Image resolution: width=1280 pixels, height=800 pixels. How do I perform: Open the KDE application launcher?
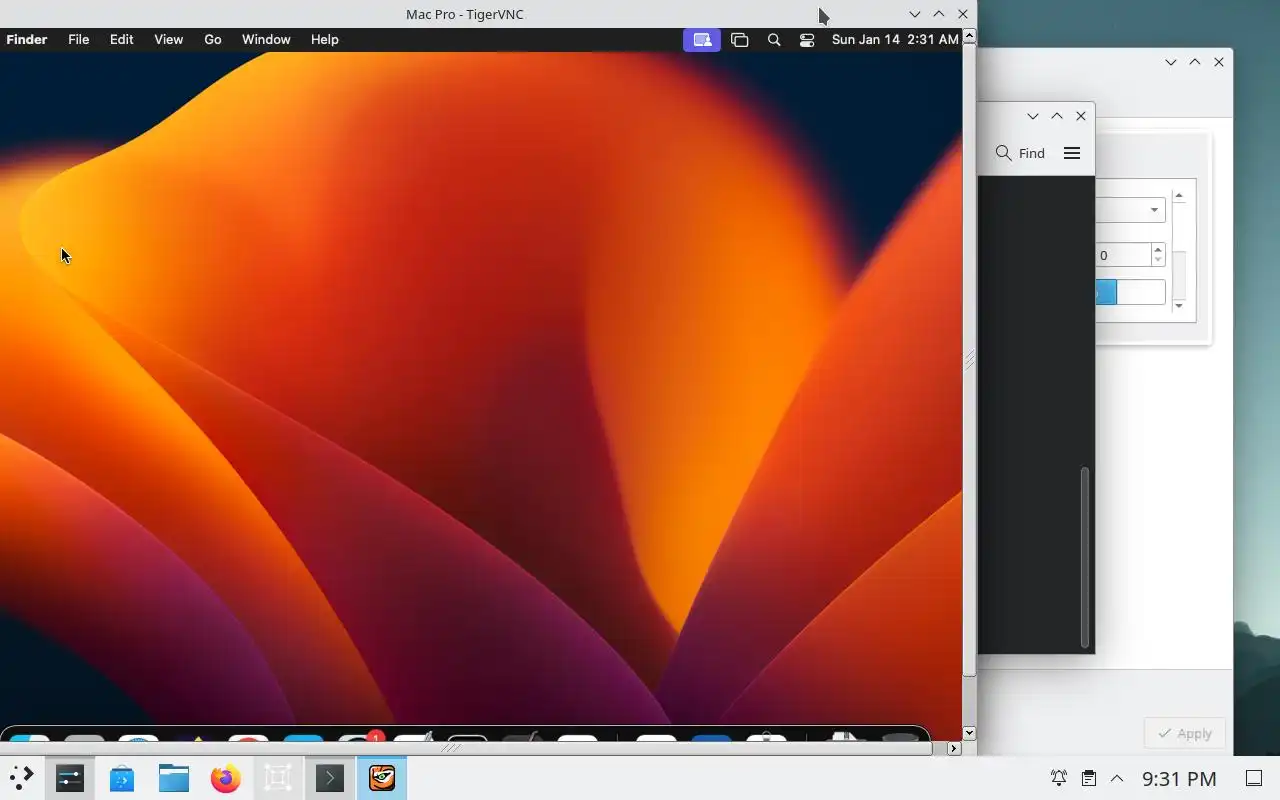21,778
